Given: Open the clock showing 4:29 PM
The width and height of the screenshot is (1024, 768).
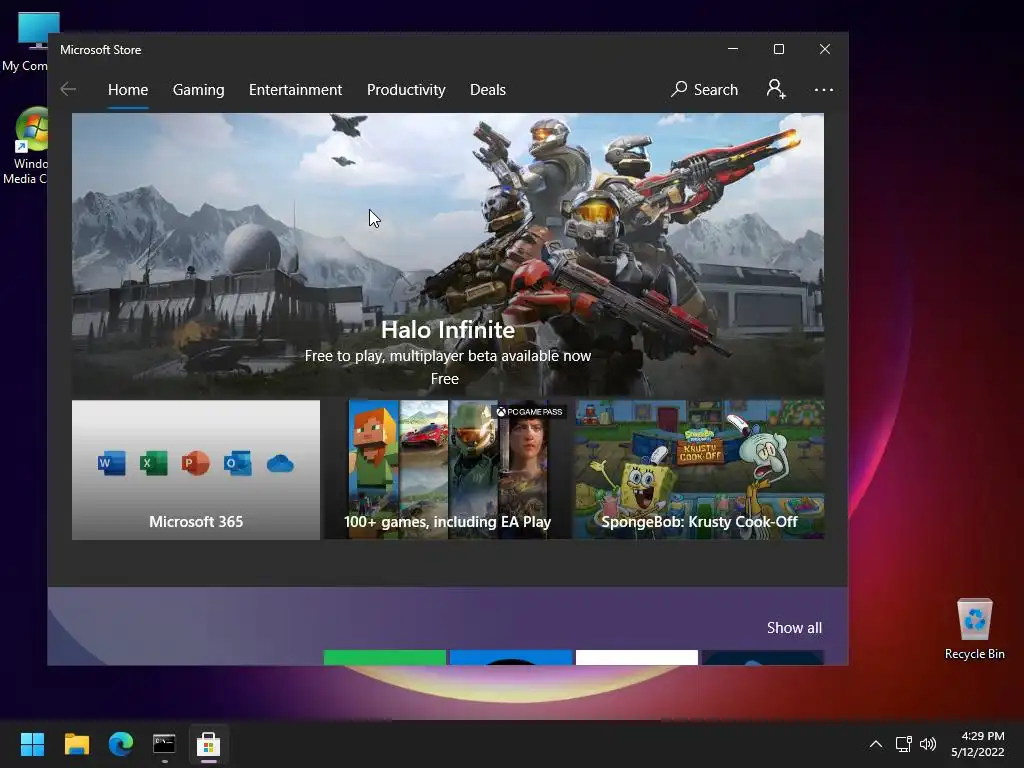Looking at the screenshot, I should pyautogui.click(x=978, y=744).
